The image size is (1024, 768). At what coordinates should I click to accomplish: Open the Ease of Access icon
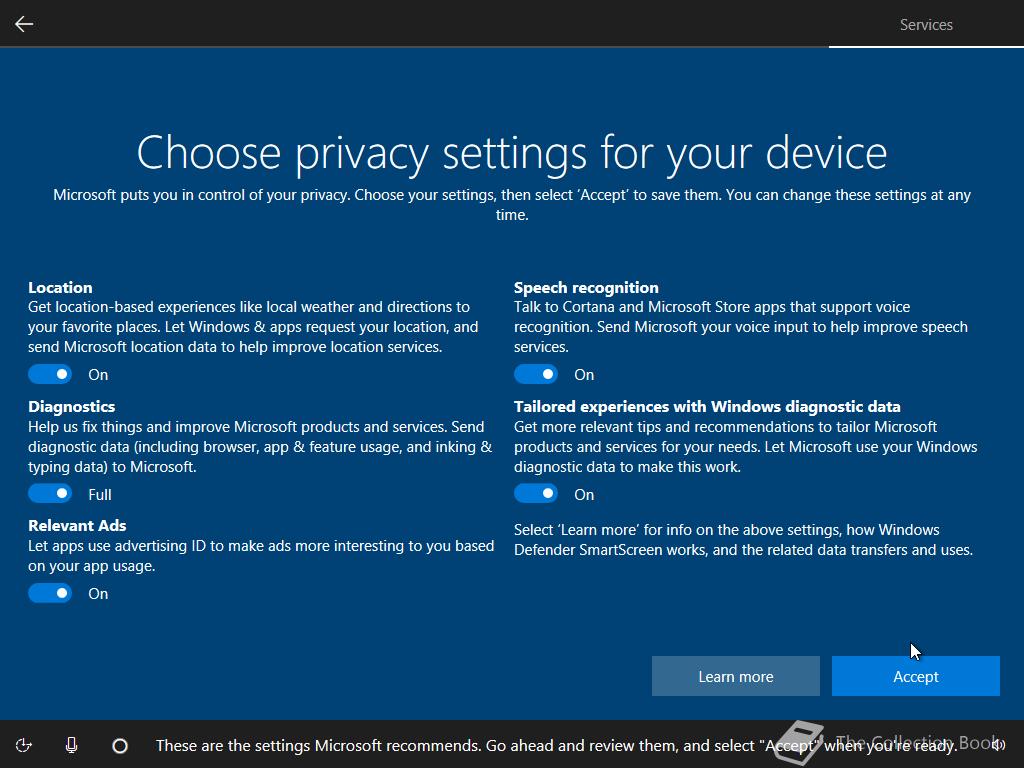pyautogui.click(x=24, y=745)
